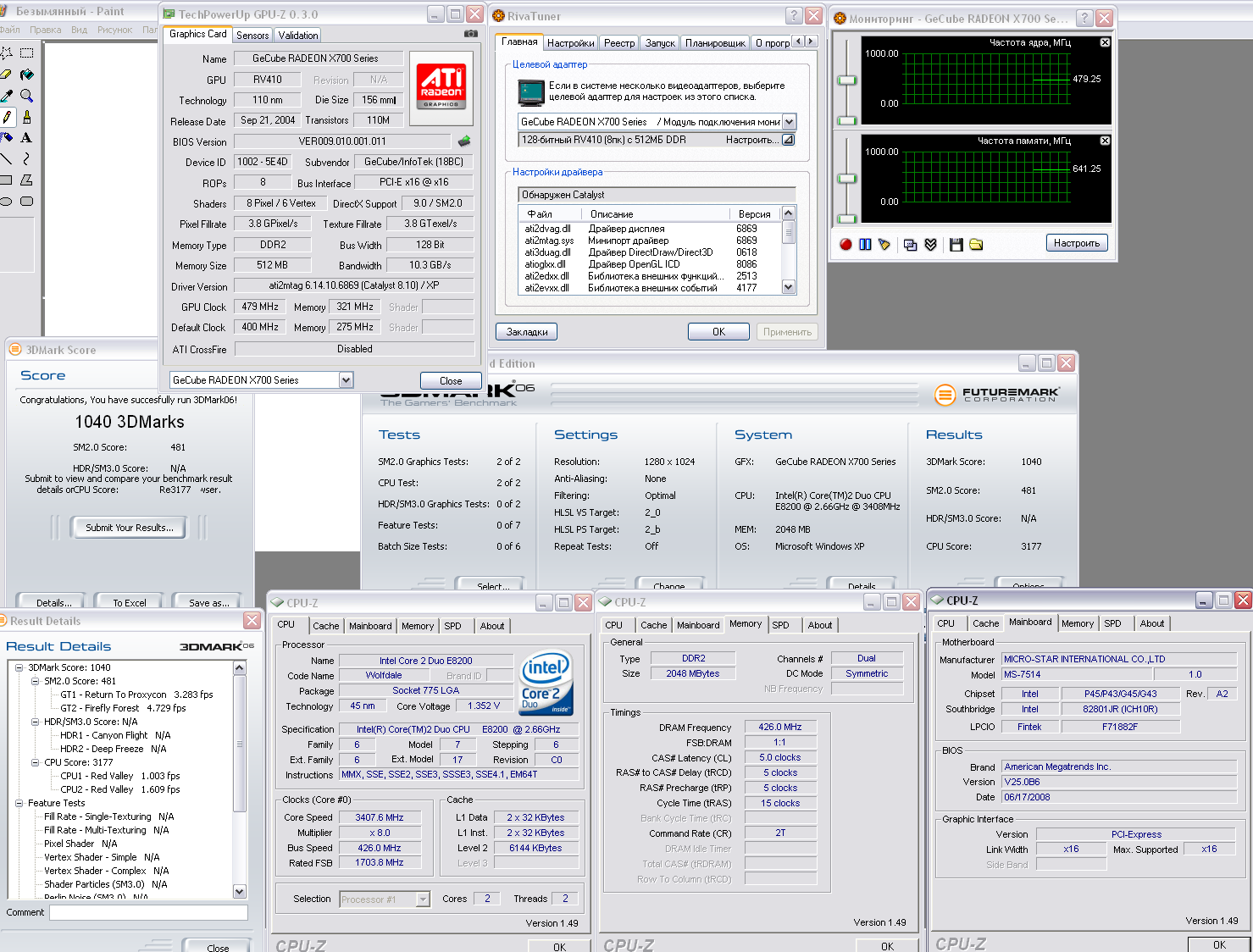Open the Правка menu in Paint
The height and width of the screenshot is (952, 1253).
[45, 30]
